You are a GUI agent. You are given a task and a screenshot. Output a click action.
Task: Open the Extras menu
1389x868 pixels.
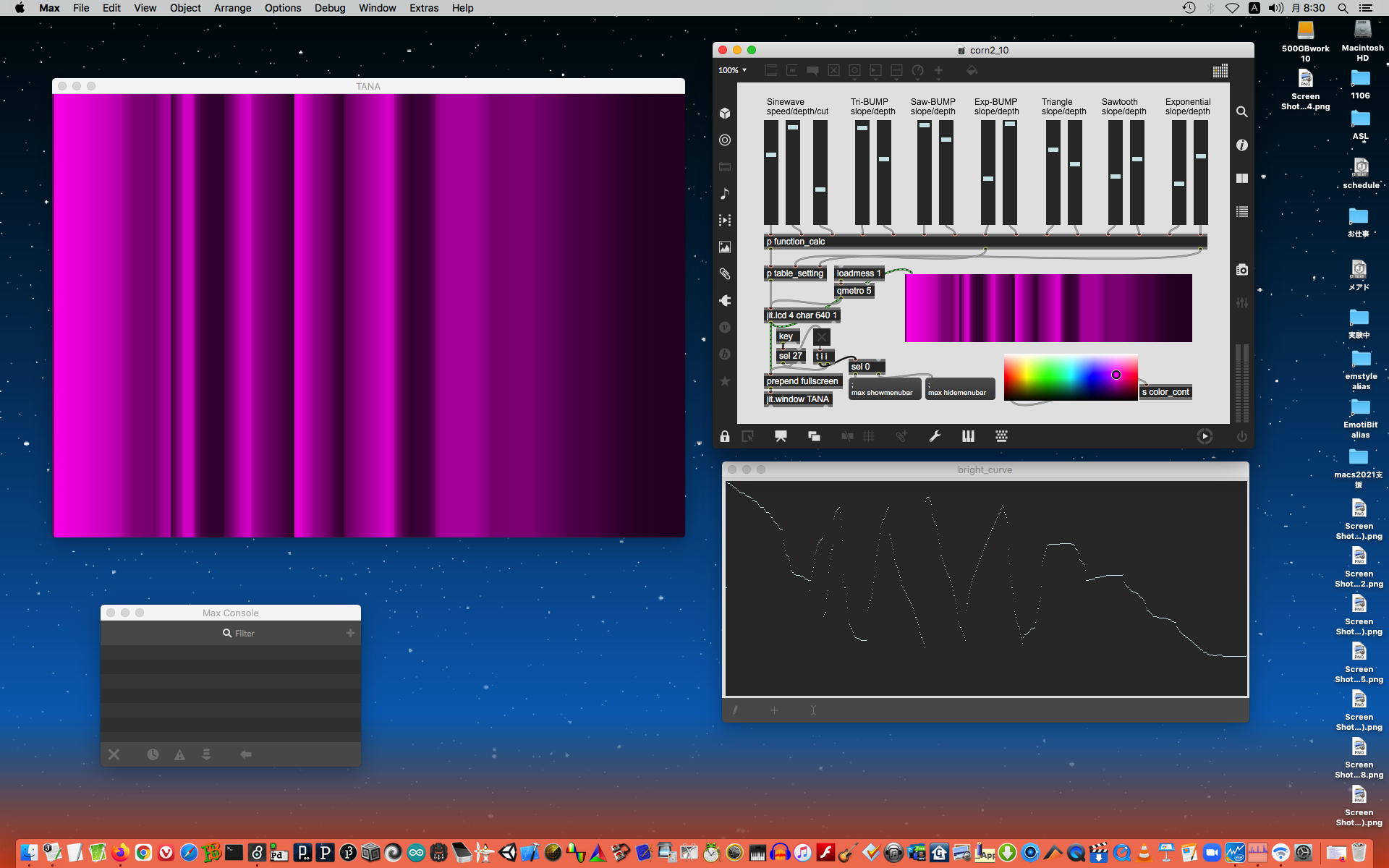[424, 8]
